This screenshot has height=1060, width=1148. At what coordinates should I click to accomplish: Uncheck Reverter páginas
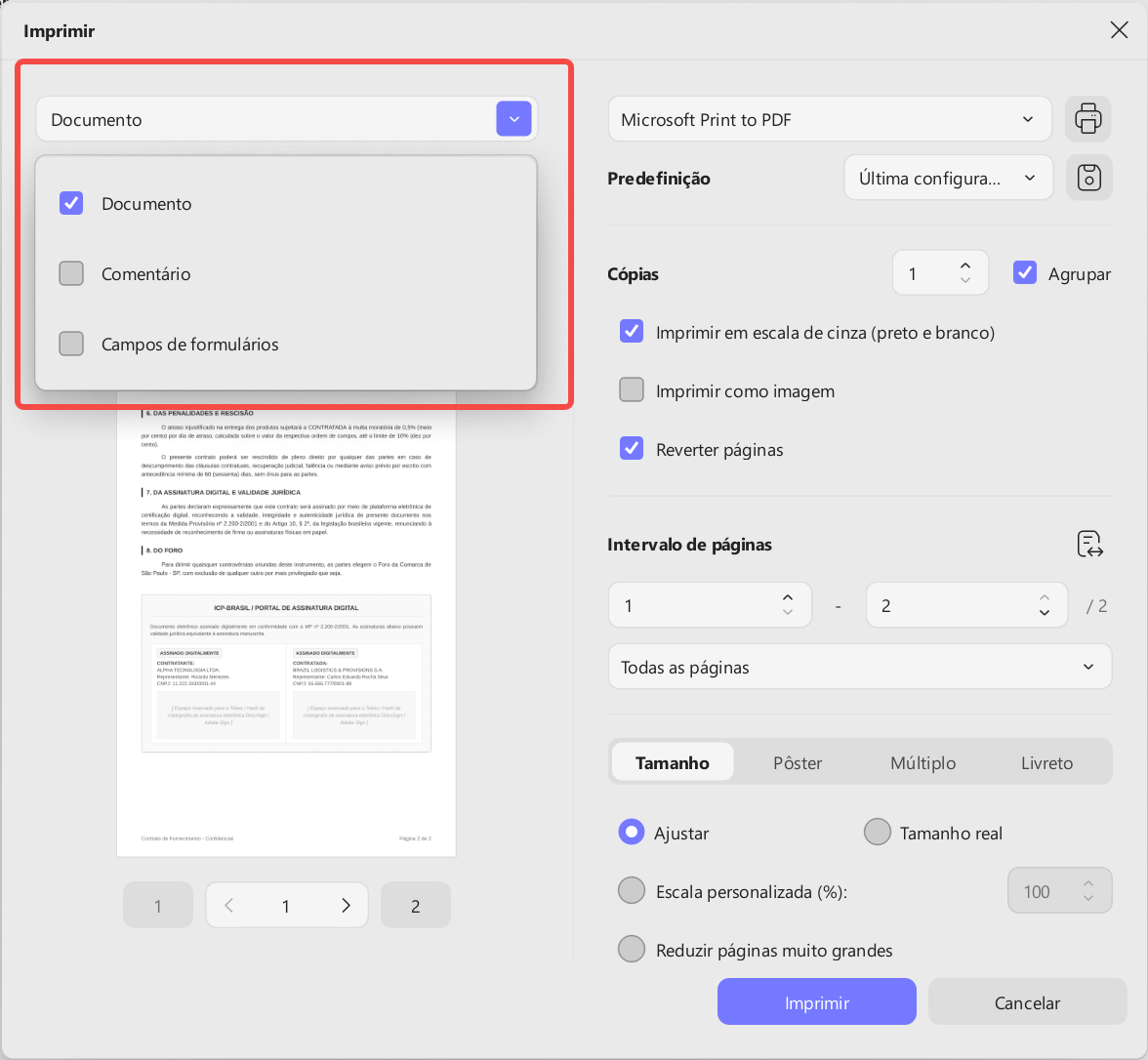coord(632,449)
